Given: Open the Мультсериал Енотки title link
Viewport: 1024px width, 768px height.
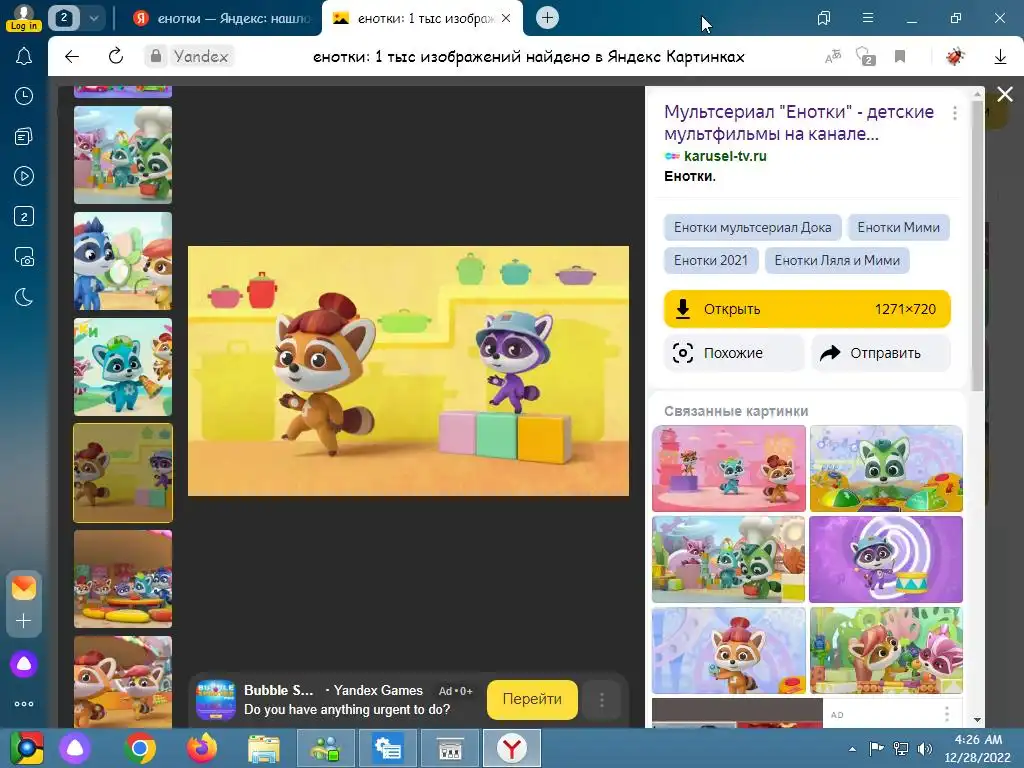Looking at the screenshot, I should coord(799,123).
